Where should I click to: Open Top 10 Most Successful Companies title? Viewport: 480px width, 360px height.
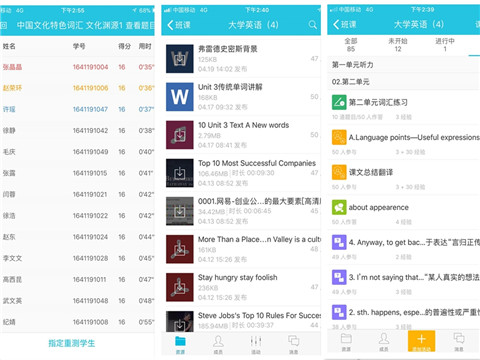pyautogui.click(x=257, y=163)
